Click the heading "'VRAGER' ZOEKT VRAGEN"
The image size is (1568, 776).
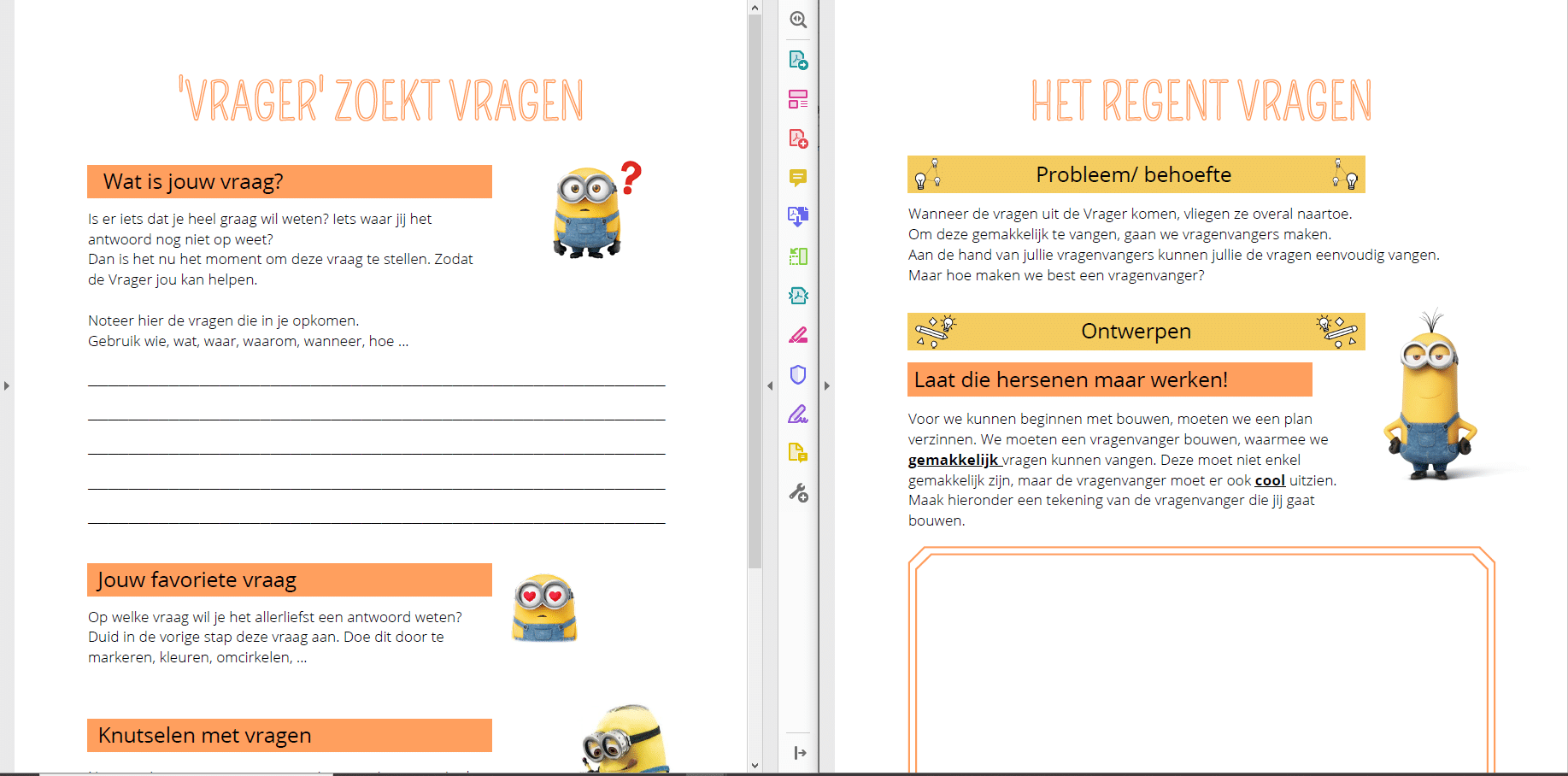(381, 101)
